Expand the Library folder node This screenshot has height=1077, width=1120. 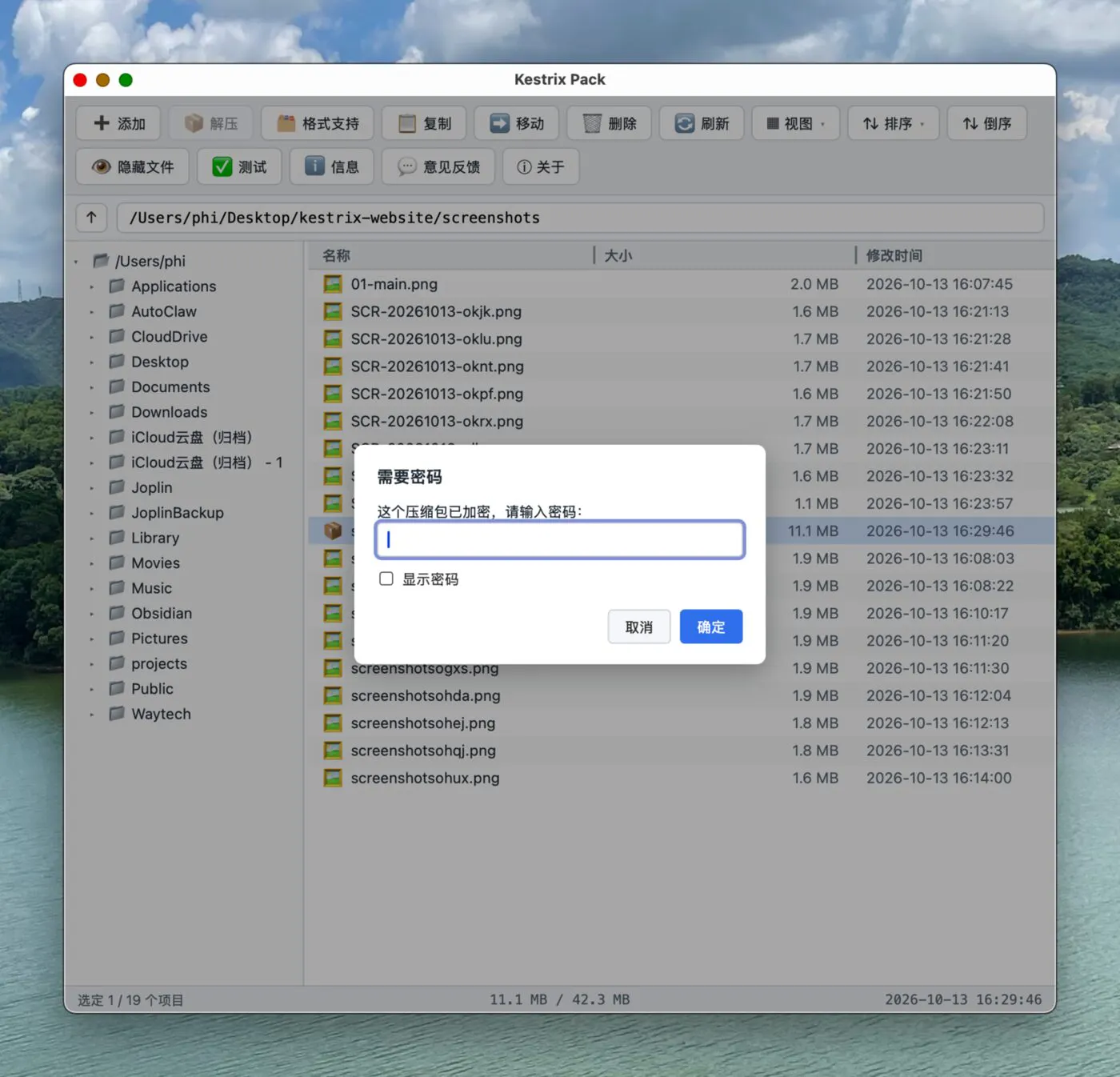(x=92, y=538)
